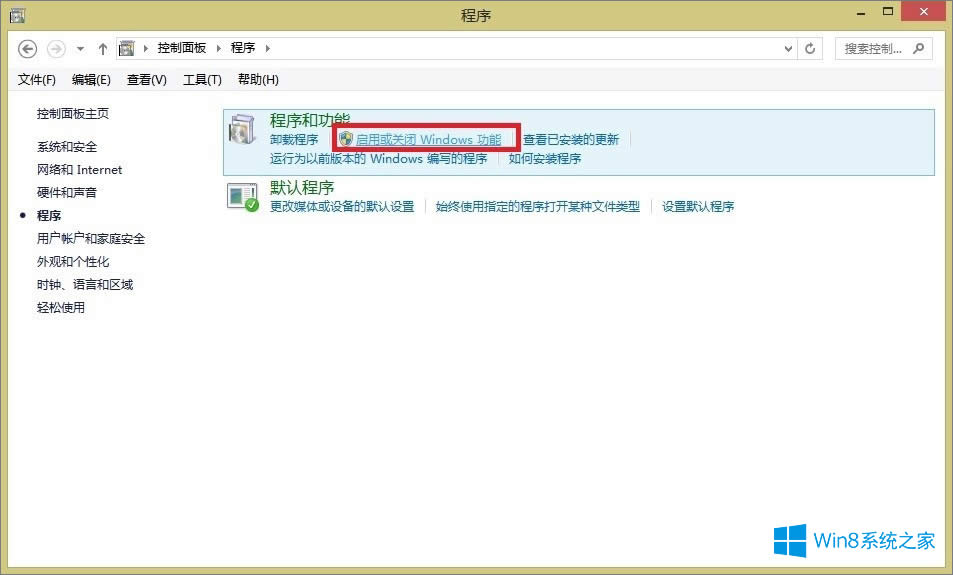Click the 默认程序 icon
Viewport: 953px width, 575px height.
pyautogui.click(x=243, y=197)
